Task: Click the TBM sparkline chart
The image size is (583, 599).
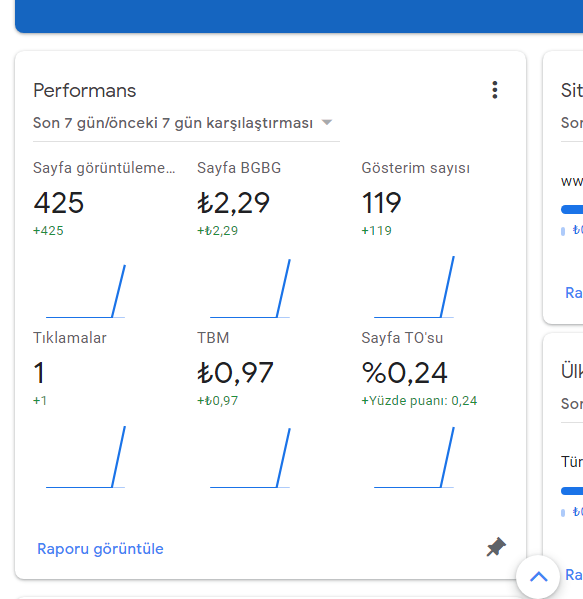Action: click(x=250, y=458)
